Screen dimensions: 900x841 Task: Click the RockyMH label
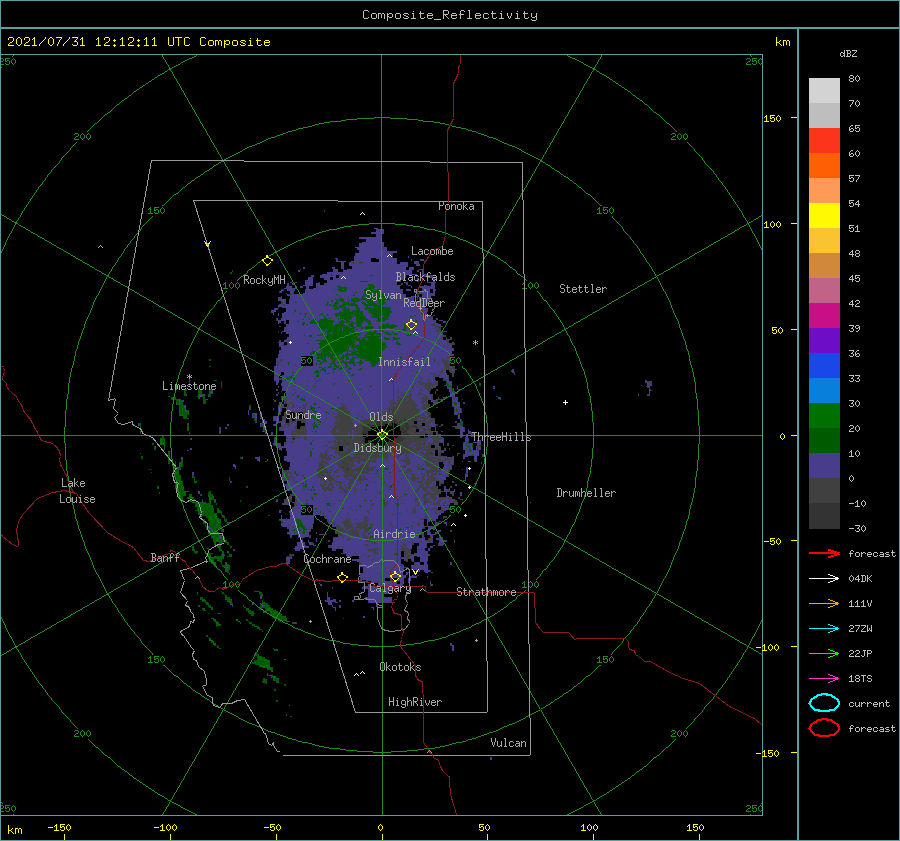(264, 280)
